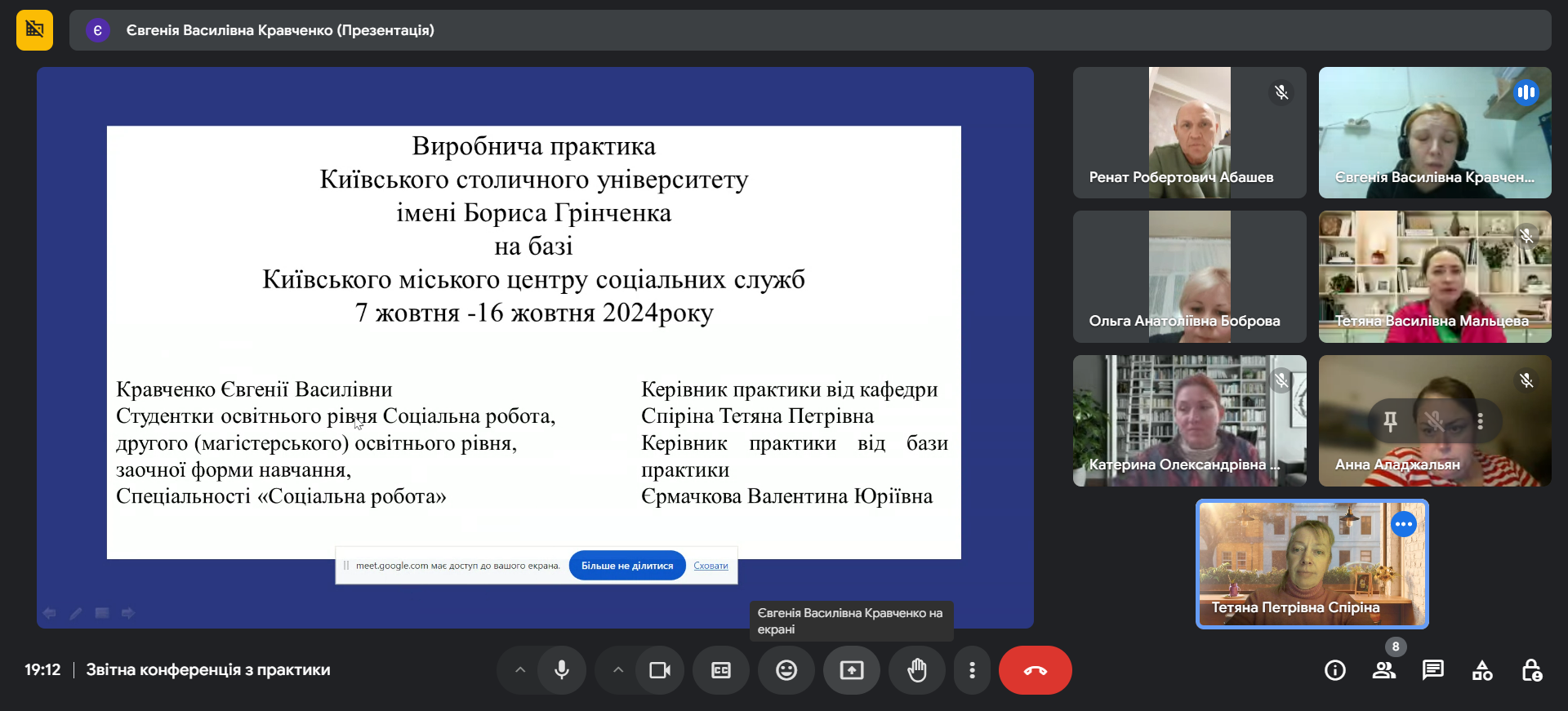The width and height of the screenshot is (1568, 711).
Task: Click the Present now screen share button
Action: [x=852, y=670]
